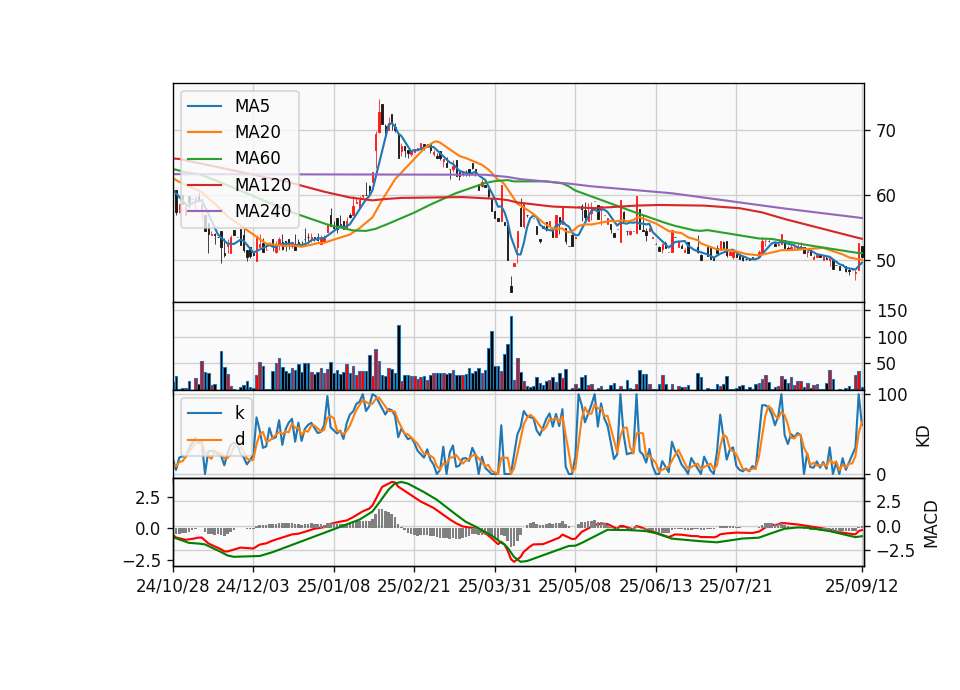Click the green MA60 legend line sample

204,159
